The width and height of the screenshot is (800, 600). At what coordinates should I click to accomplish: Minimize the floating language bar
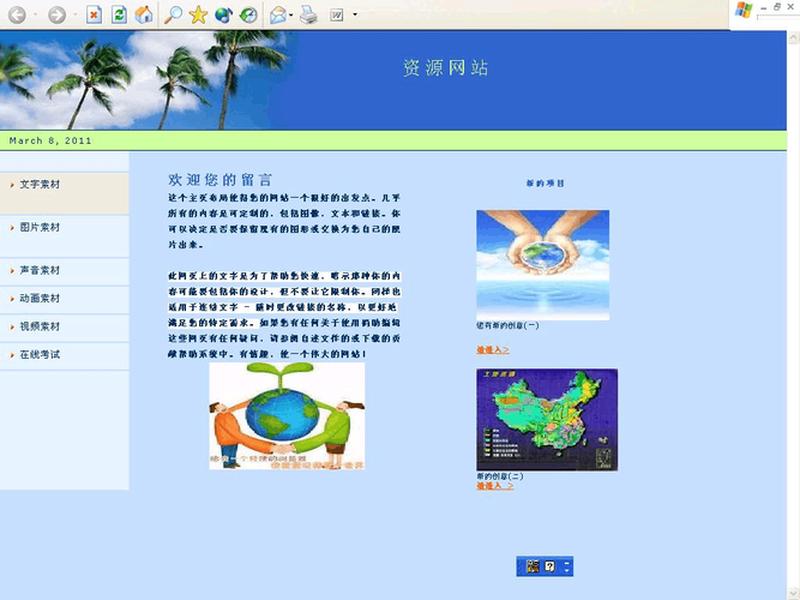coord(567,562)
